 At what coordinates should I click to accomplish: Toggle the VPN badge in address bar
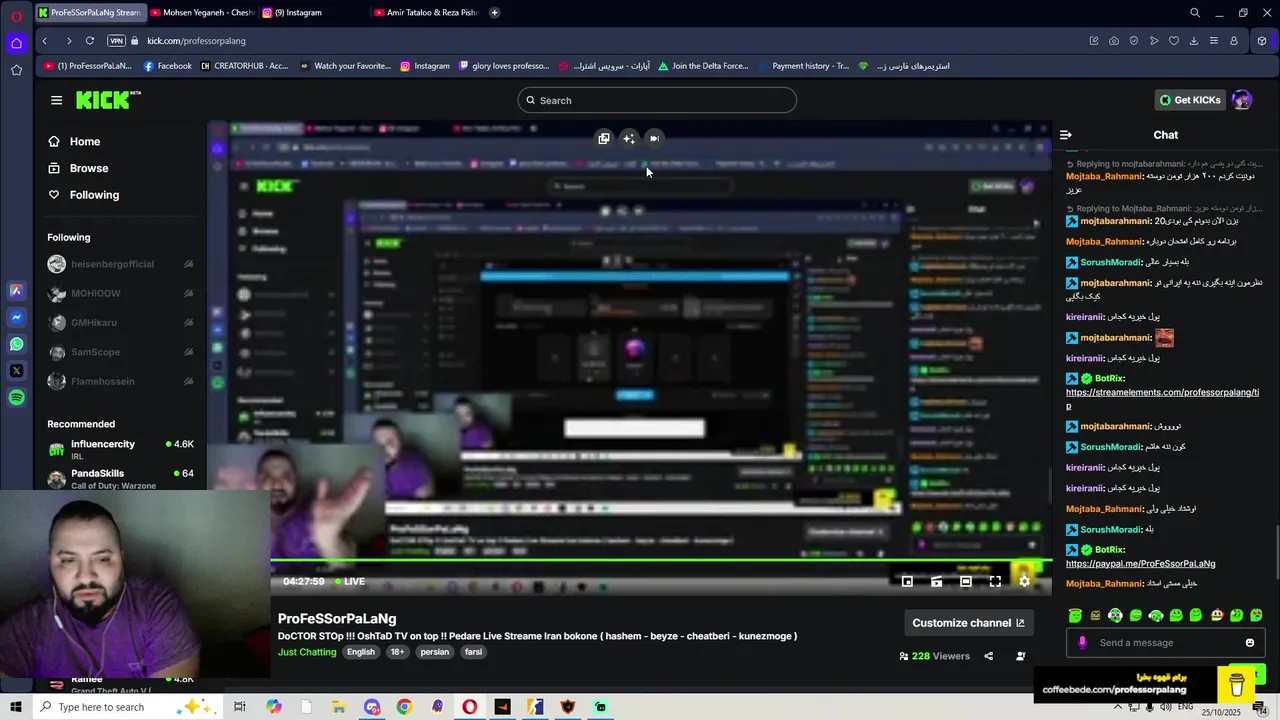coord(117,41)
